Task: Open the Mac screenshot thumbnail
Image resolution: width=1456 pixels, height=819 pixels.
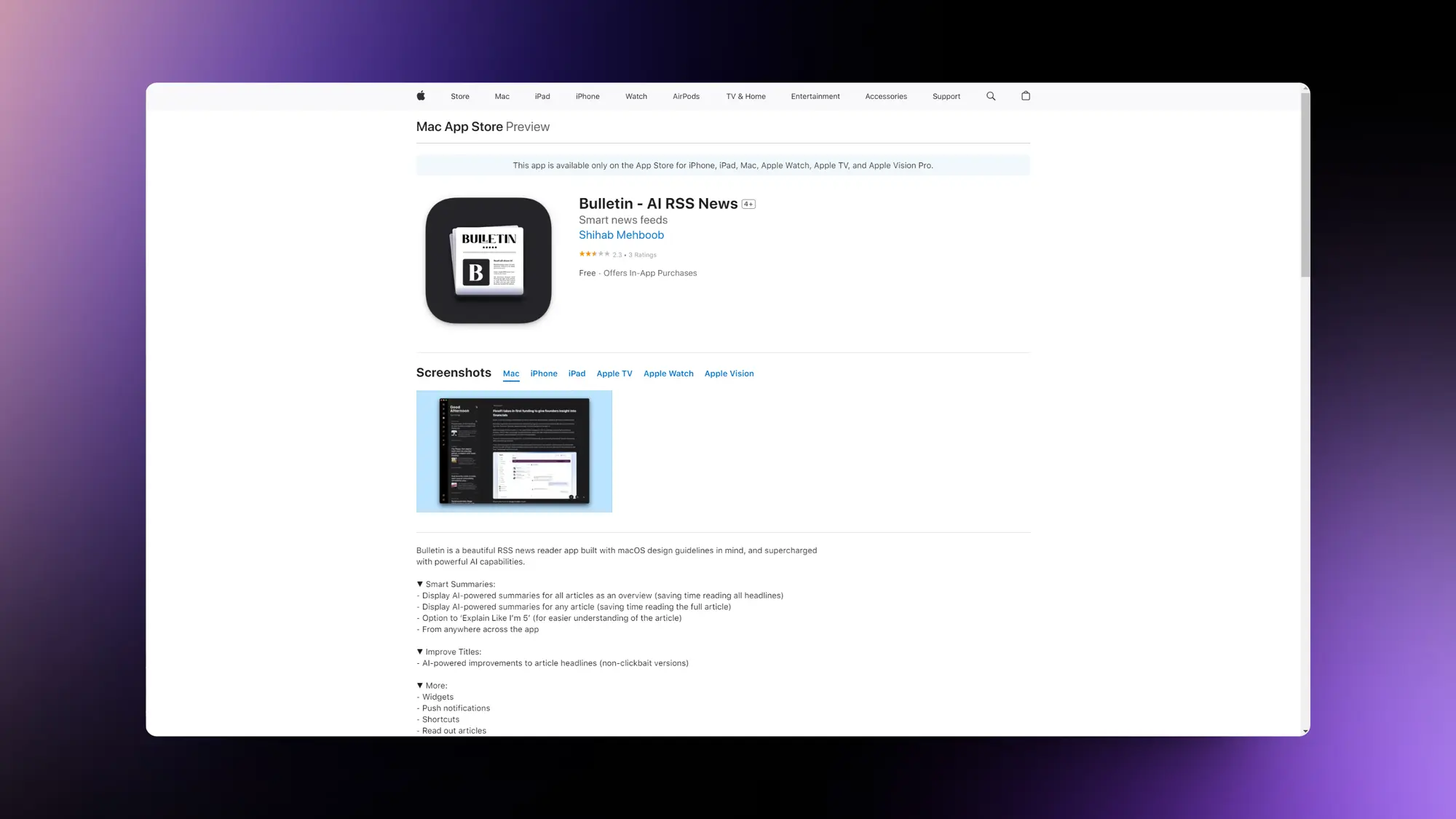Action: 514,451
